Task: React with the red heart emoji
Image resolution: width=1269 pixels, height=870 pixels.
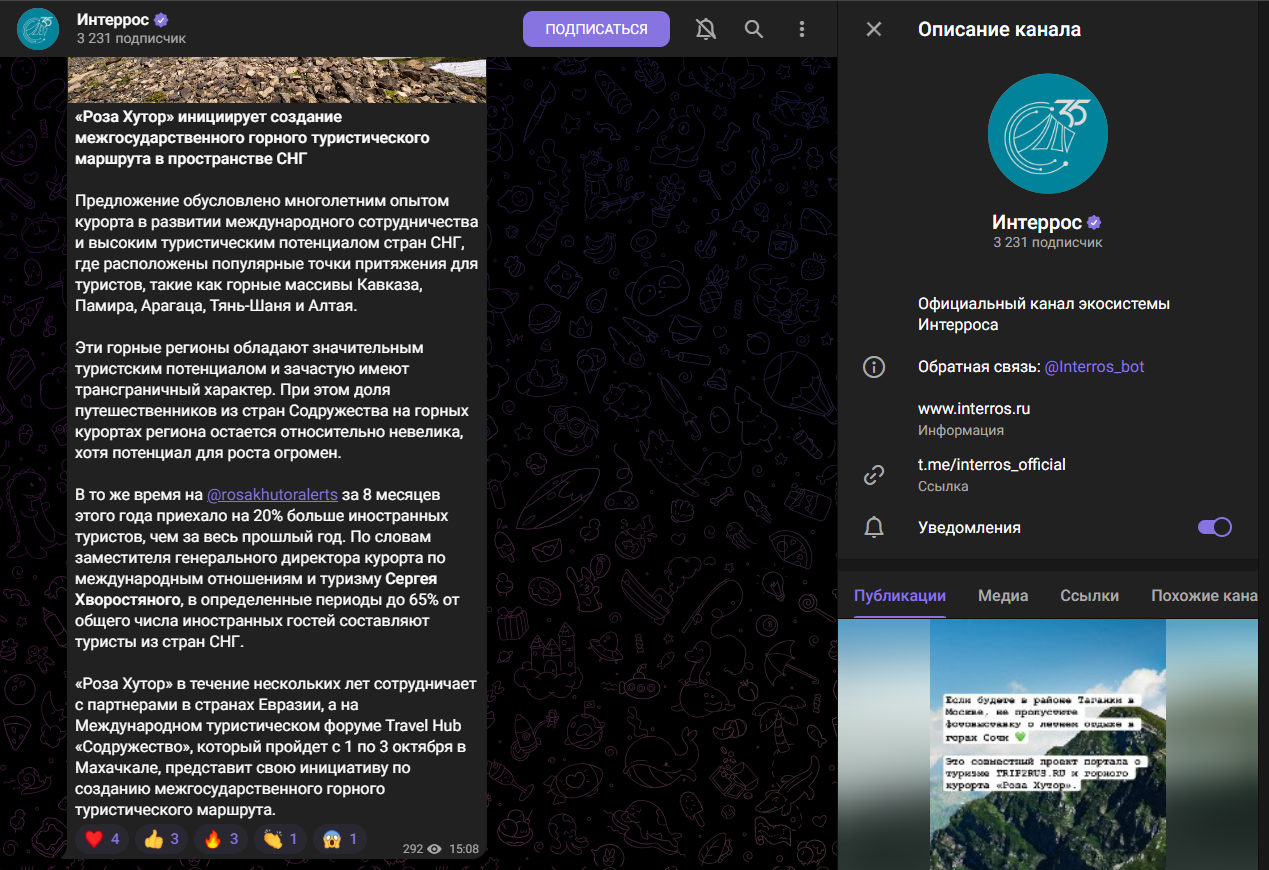Action: click(x=101, y=839)
